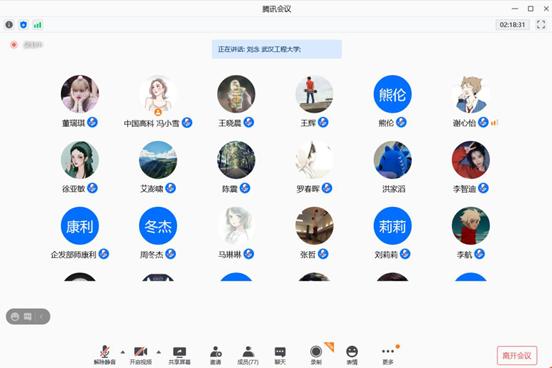Open Share Screen (共享屏幕)
552x368 pixels.
(x=179, y=355)
